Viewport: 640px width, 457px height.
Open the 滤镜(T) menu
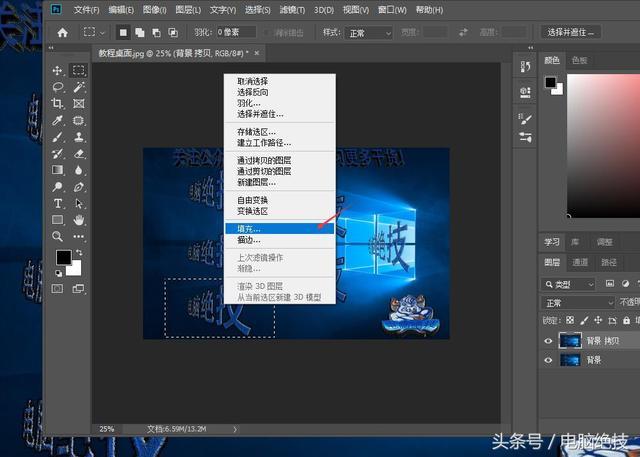[x=292, y=10]
